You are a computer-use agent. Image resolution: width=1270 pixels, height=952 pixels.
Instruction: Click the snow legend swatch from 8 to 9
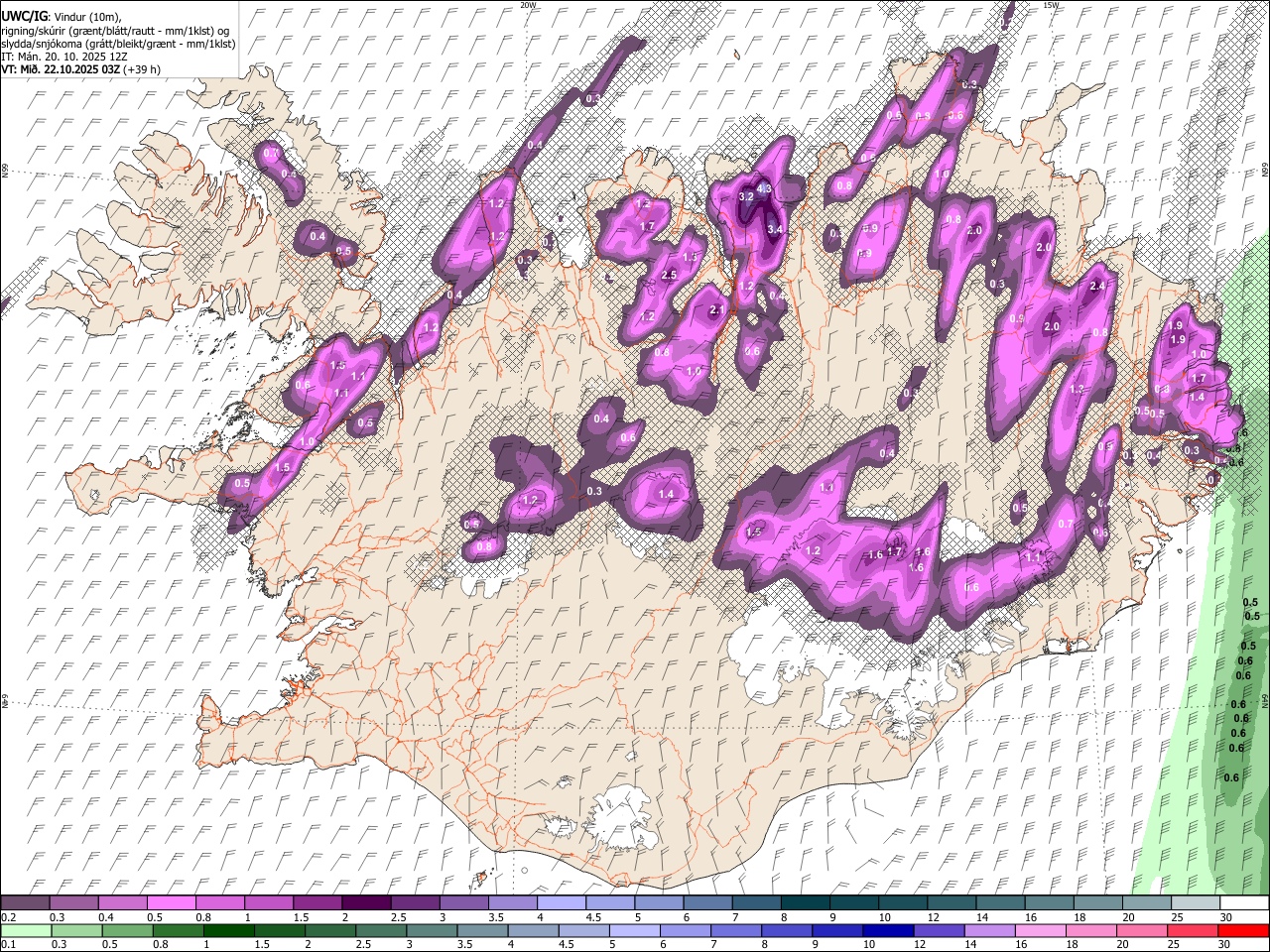coord(804,903)
